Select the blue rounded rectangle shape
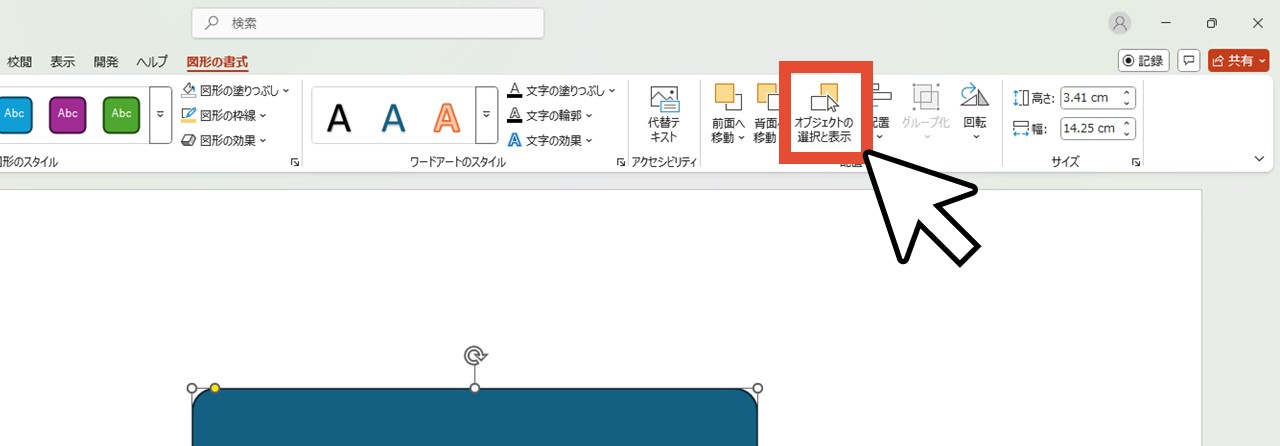 tap(475, 418)
